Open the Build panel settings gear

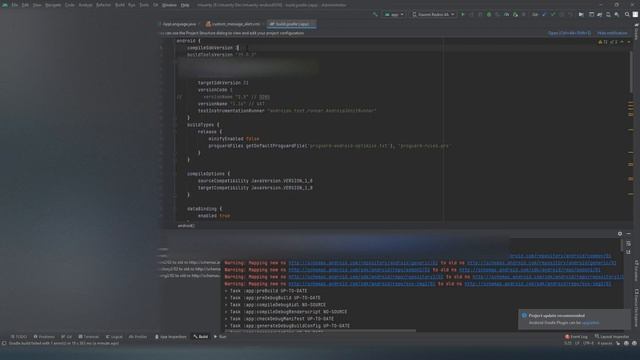click(620, 234)
